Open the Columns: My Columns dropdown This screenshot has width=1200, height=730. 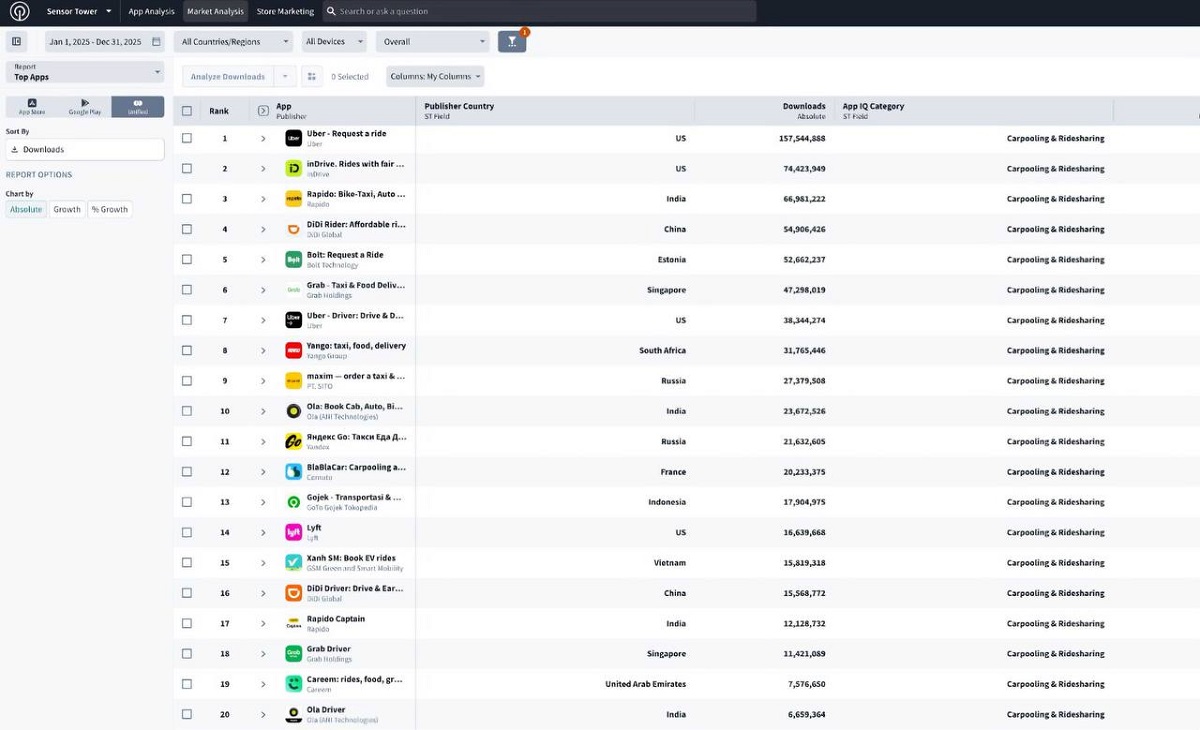(x=435, y=77)
